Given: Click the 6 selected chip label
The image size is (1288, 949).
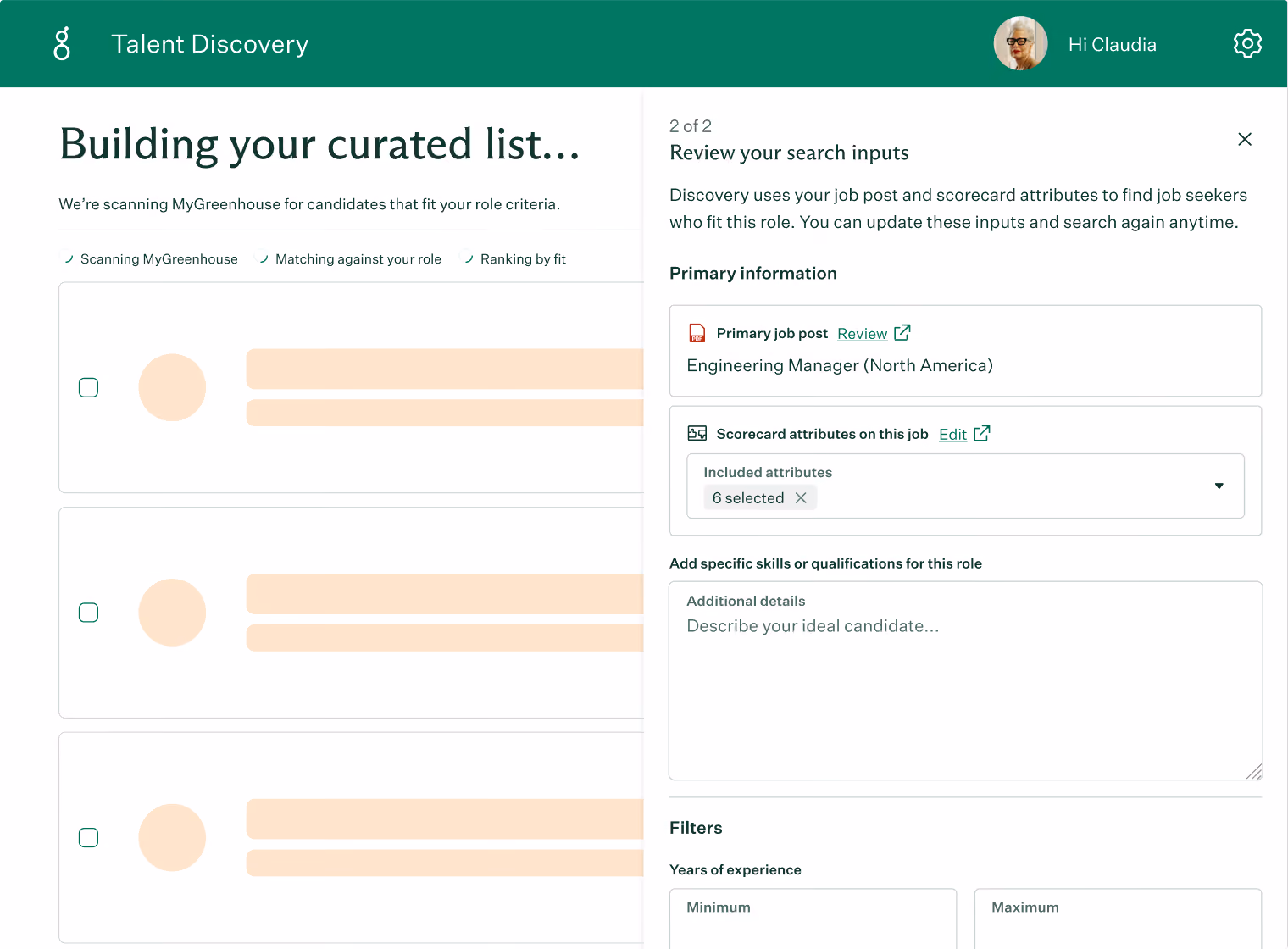Looking at the screenshot, I should click(748, 498).
